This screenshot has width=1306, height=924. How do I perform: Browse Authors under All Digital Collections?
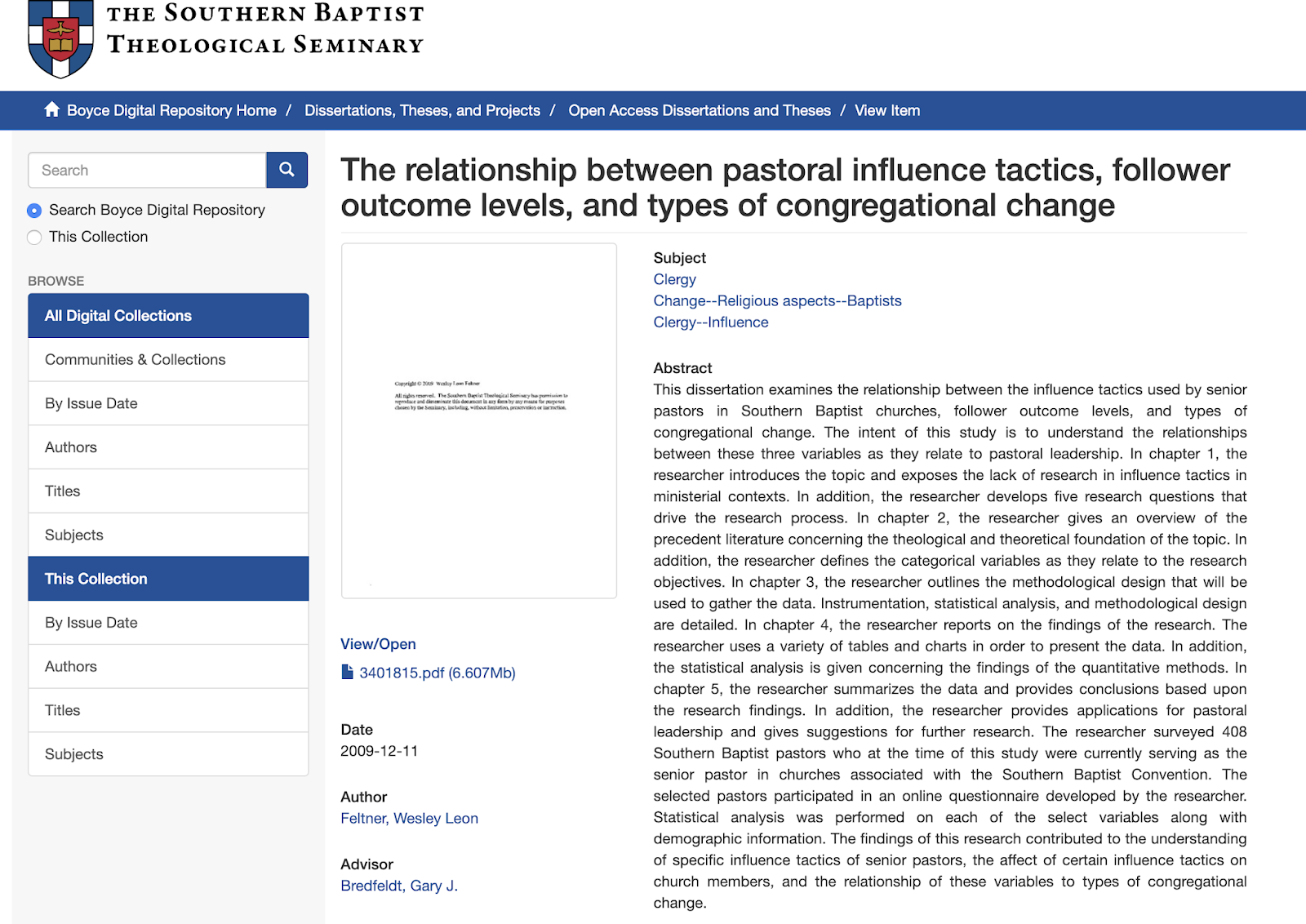coord(168,447)
